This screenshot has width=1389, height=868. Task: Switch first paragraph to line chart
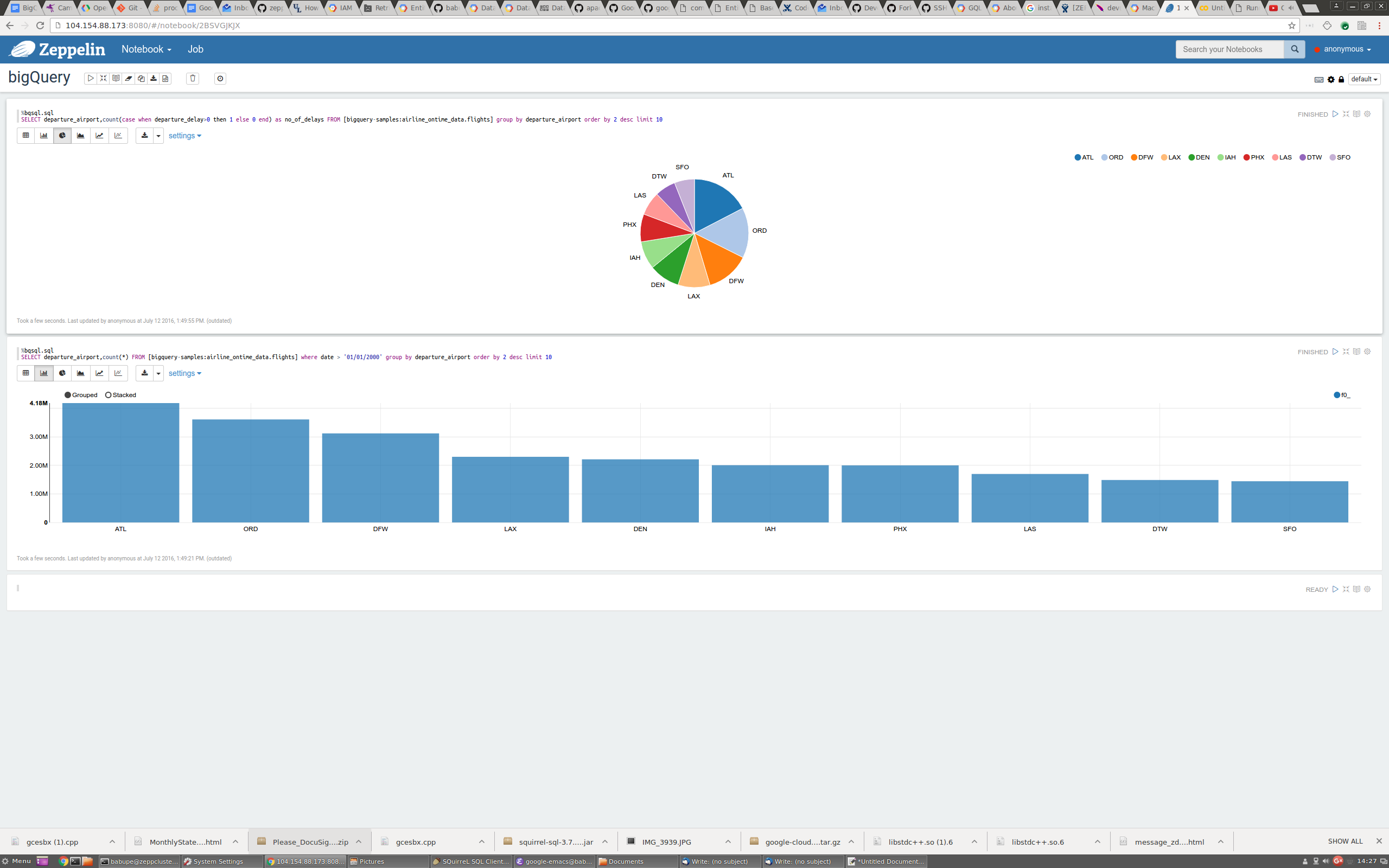99,136
